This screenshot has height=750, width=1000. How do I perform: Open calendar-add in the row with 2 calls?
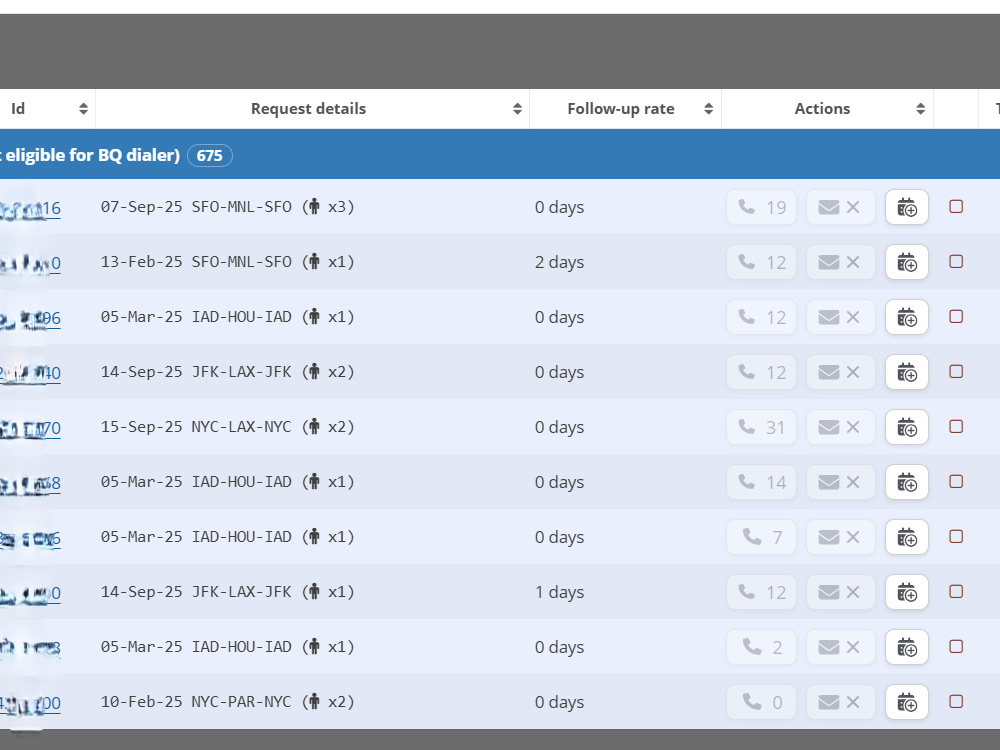click(907, 647)
